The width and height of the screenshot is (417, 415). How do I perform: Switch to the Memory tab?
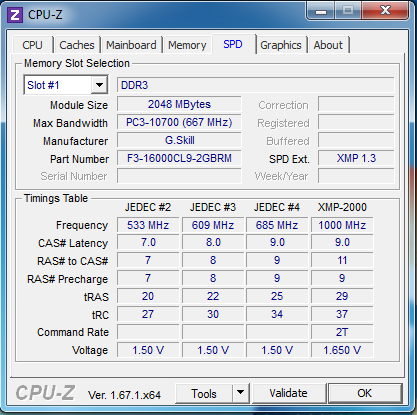[187, 45]
